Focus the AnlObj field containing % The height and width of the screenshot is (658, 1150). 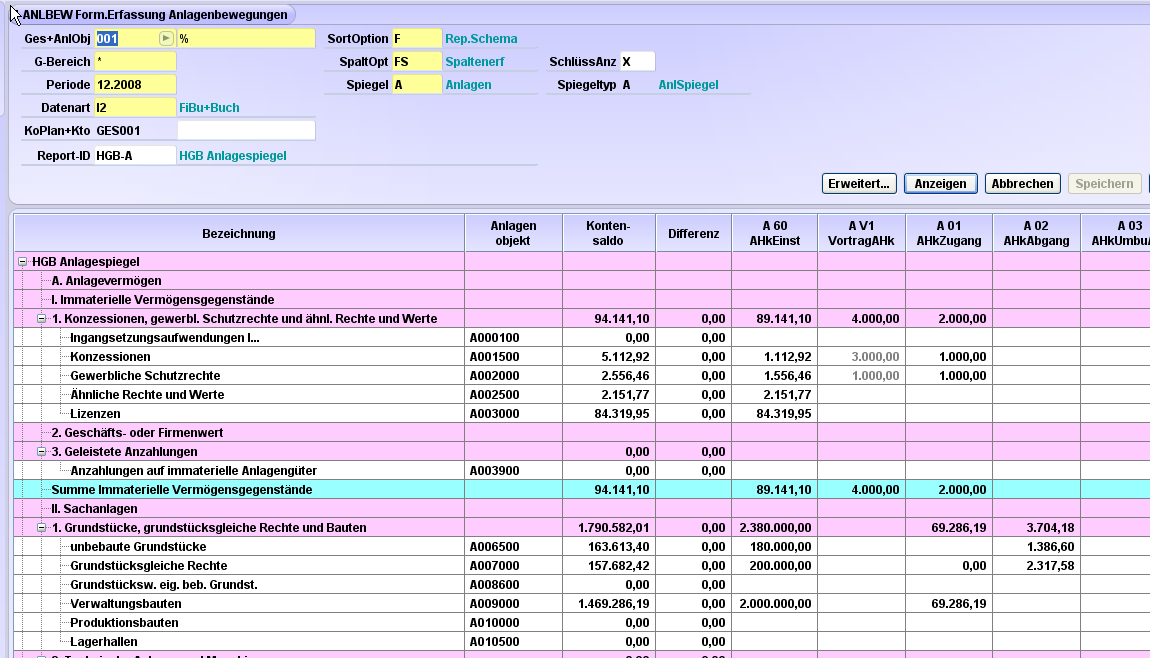pyautogui.click(x=246, y=39)
